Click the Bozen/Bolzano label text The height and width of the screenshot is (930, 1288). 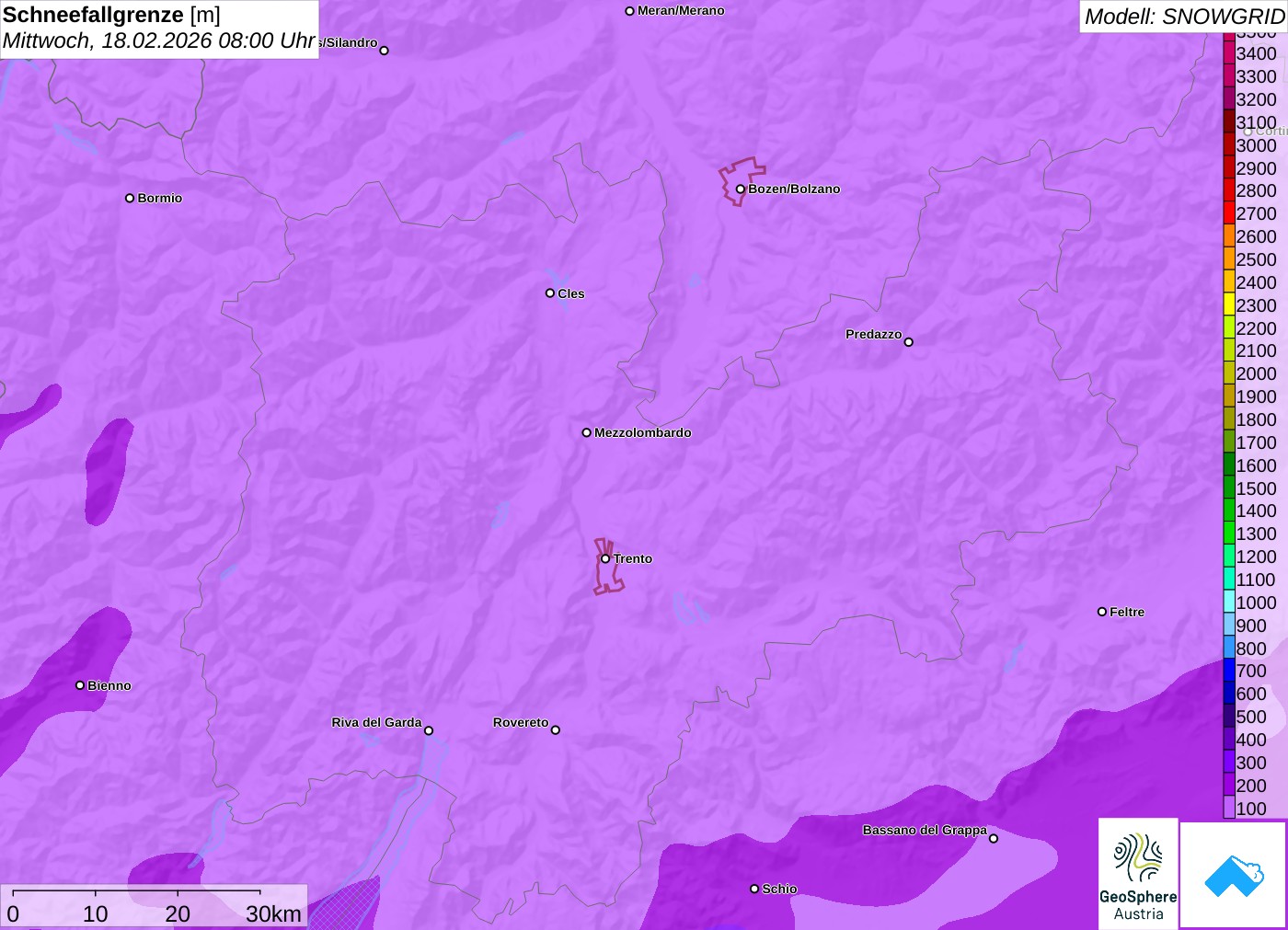(794, 189)
